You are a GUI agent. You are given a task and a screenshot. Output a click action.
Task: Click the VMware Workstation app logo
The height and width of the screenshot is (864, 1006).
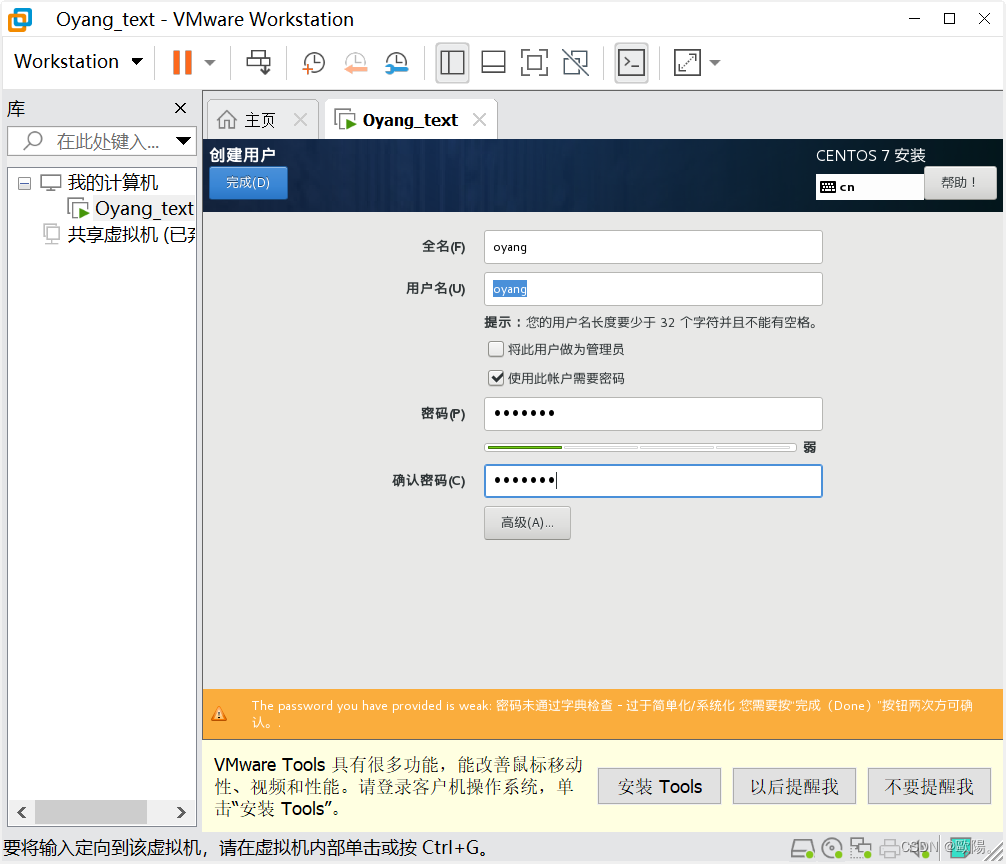point(20,19)
